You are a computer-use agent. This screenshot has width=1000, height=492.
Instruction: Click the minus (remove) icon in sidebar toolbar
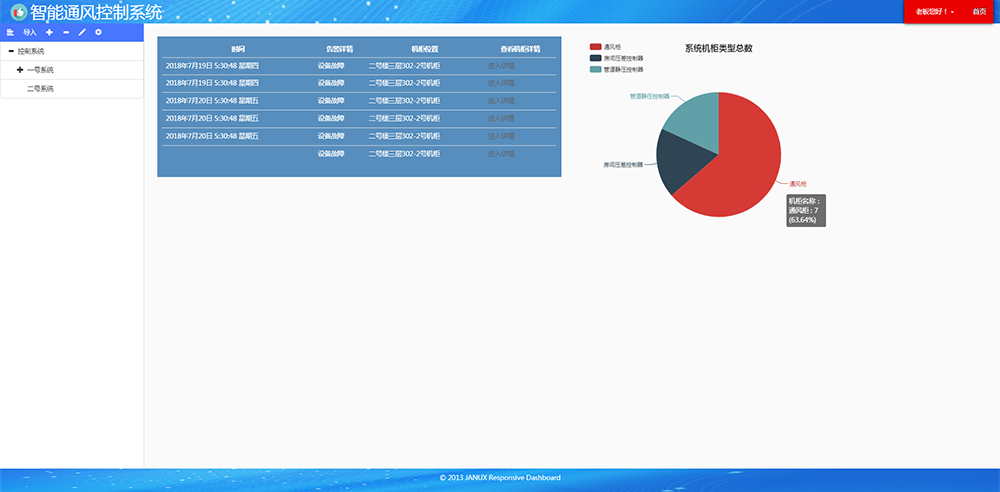[65, 33]
